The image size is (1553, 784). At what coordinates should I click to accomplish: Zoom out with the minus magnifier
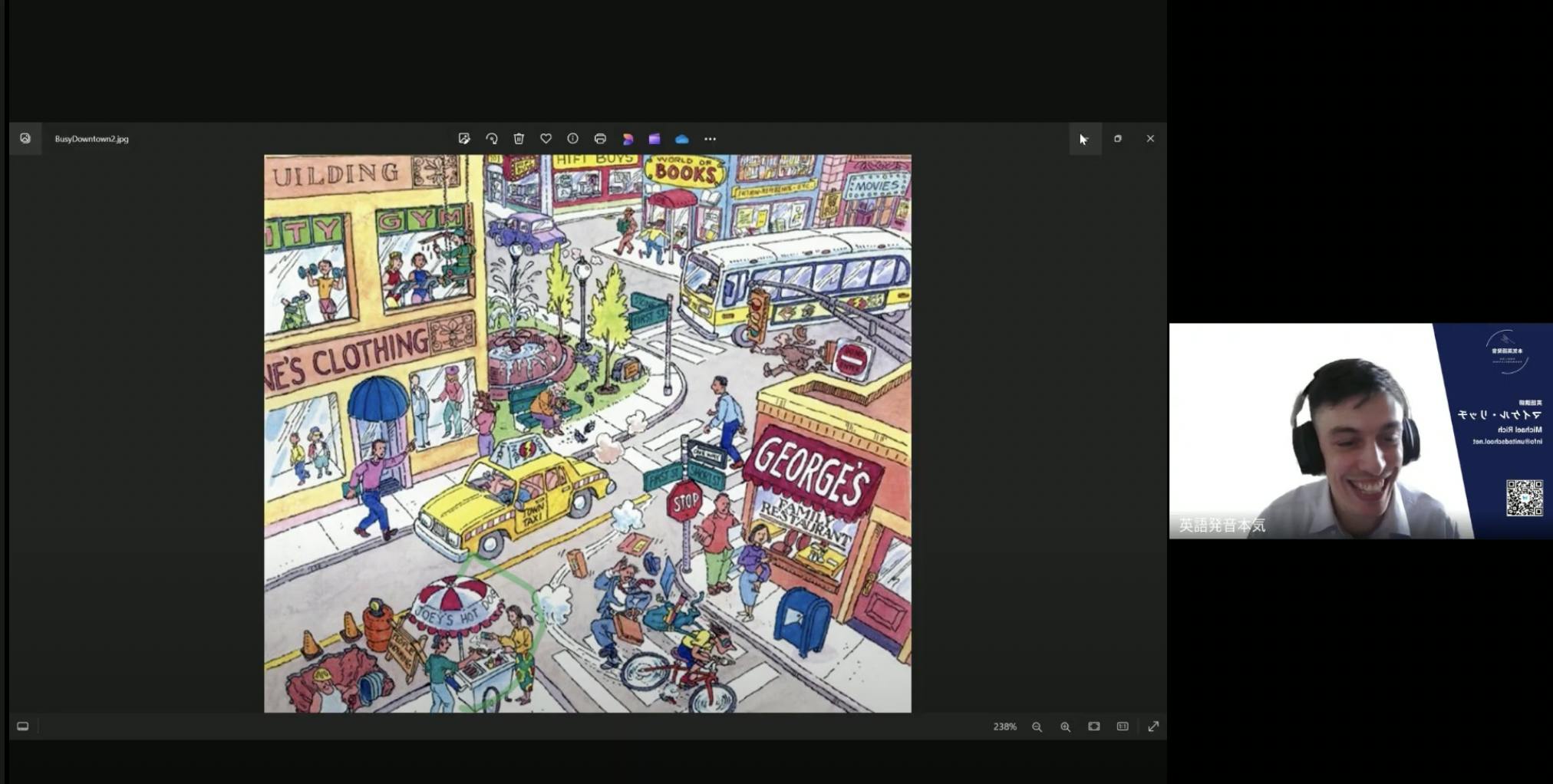tap(1037, 726)
